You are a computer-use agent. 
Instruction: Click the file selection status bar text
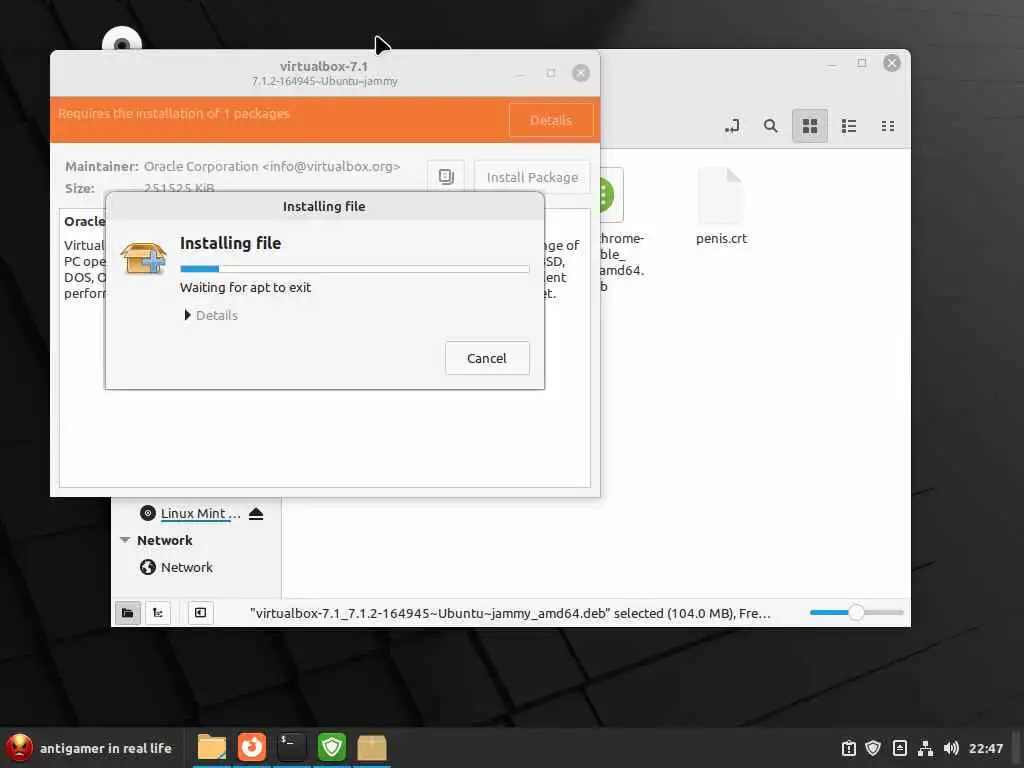click(510, 613)
